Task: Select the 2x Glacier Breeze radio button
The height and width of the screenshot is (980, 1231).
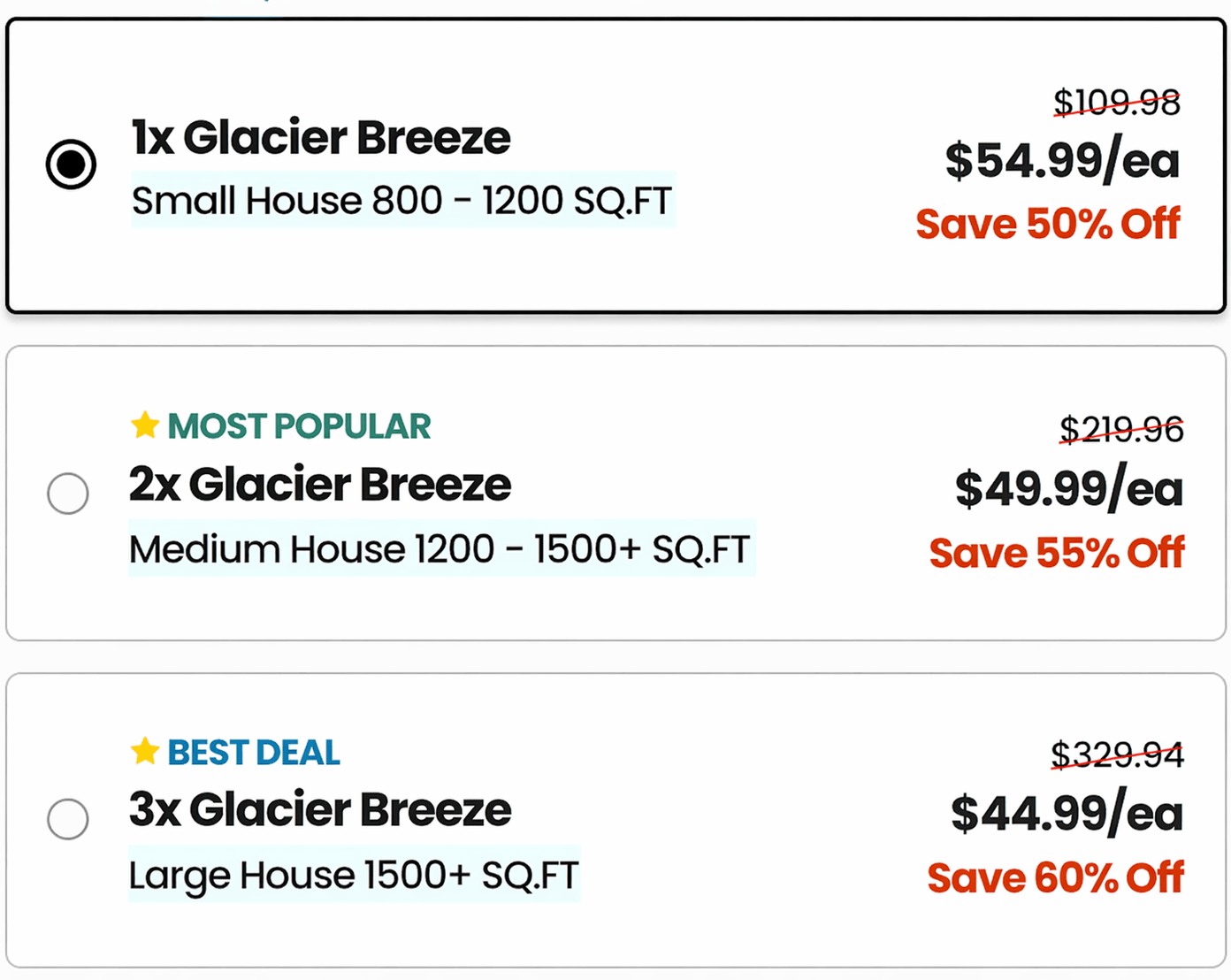Action: tap(68, 494)
